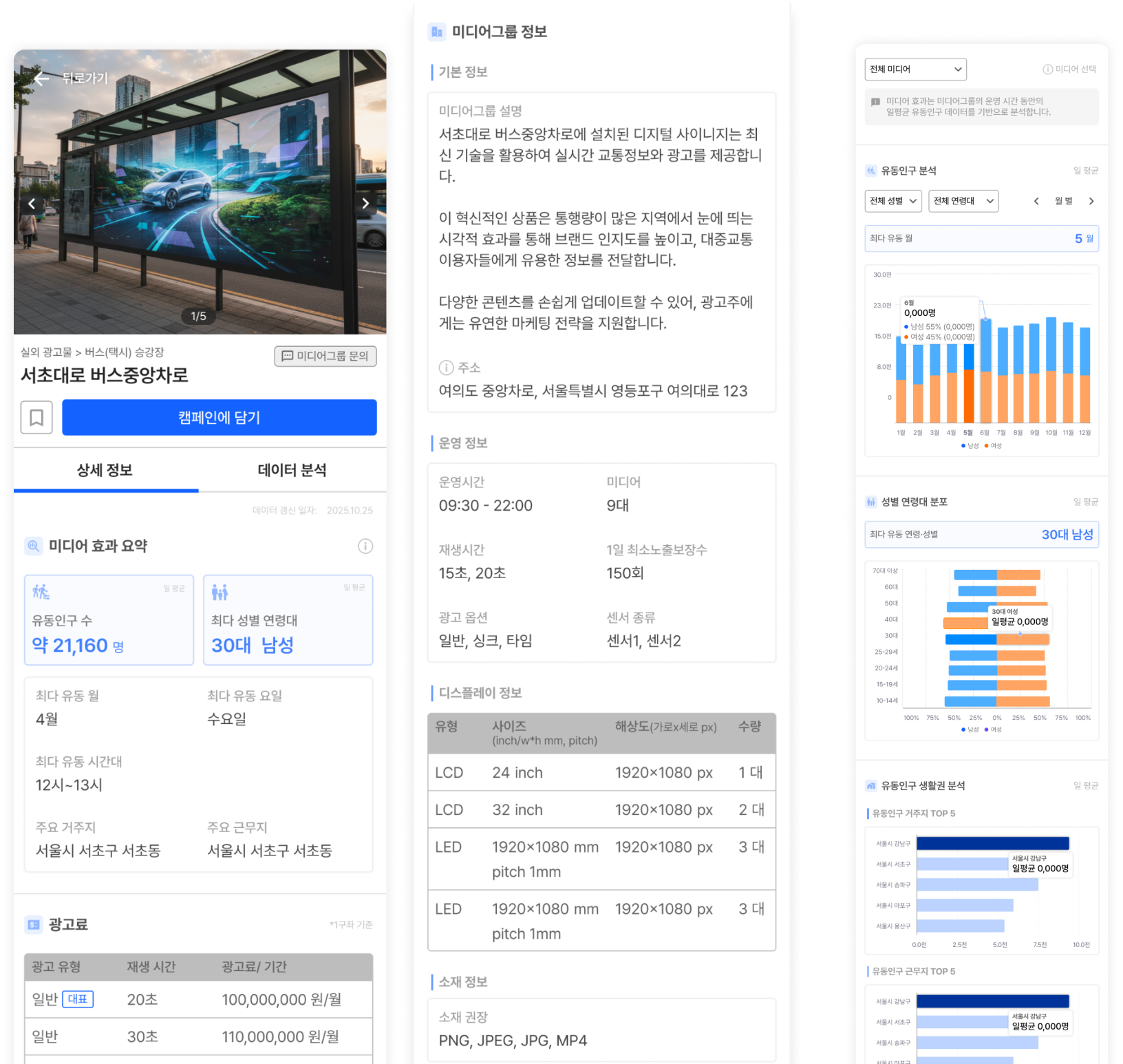Go to previous period with left chevron by 월별
Screen dimensions: 1123x1064
click(1036, 201)
